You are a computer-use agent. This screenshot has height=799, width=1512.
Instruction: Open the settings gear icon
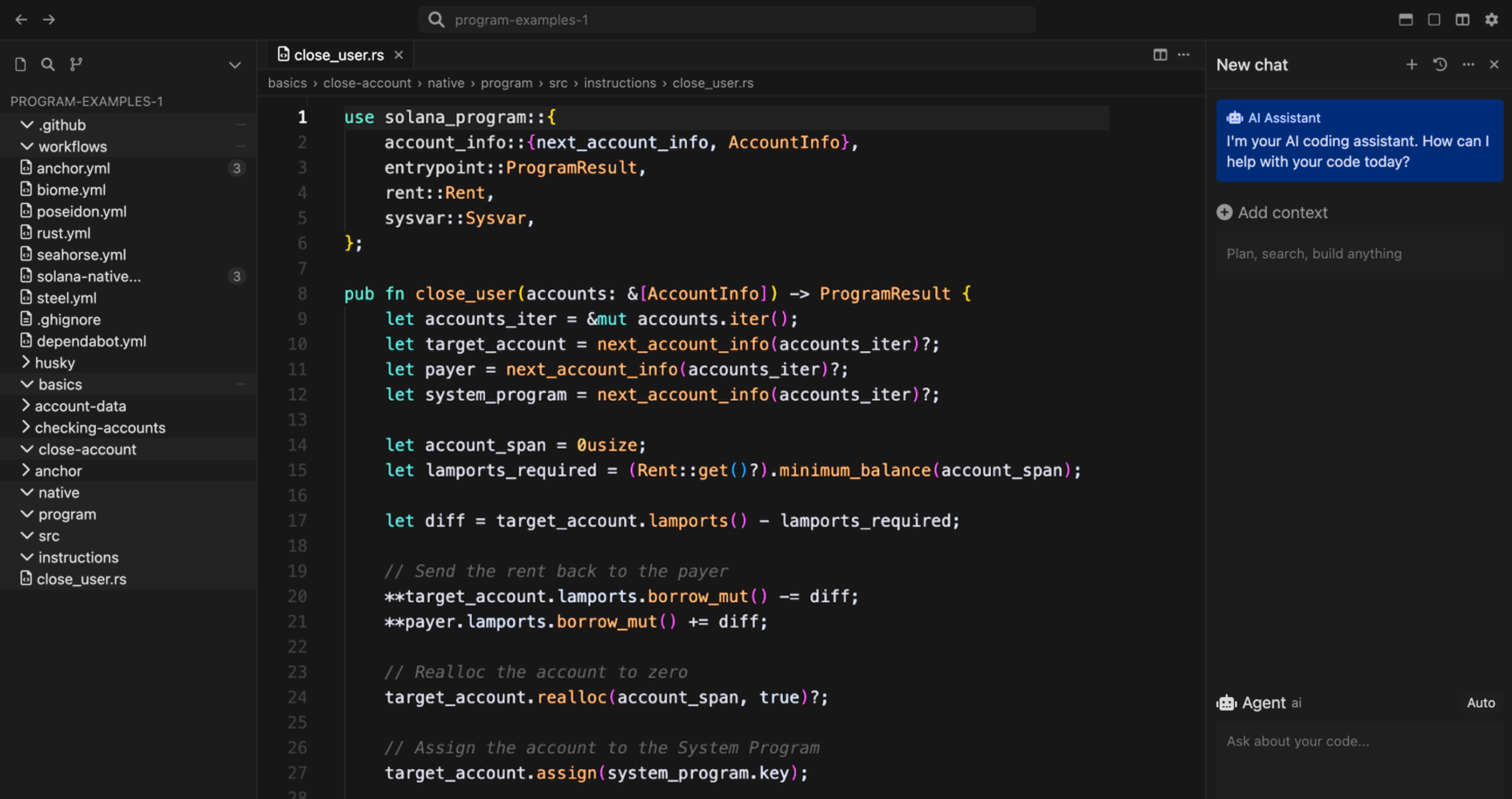1491,20
